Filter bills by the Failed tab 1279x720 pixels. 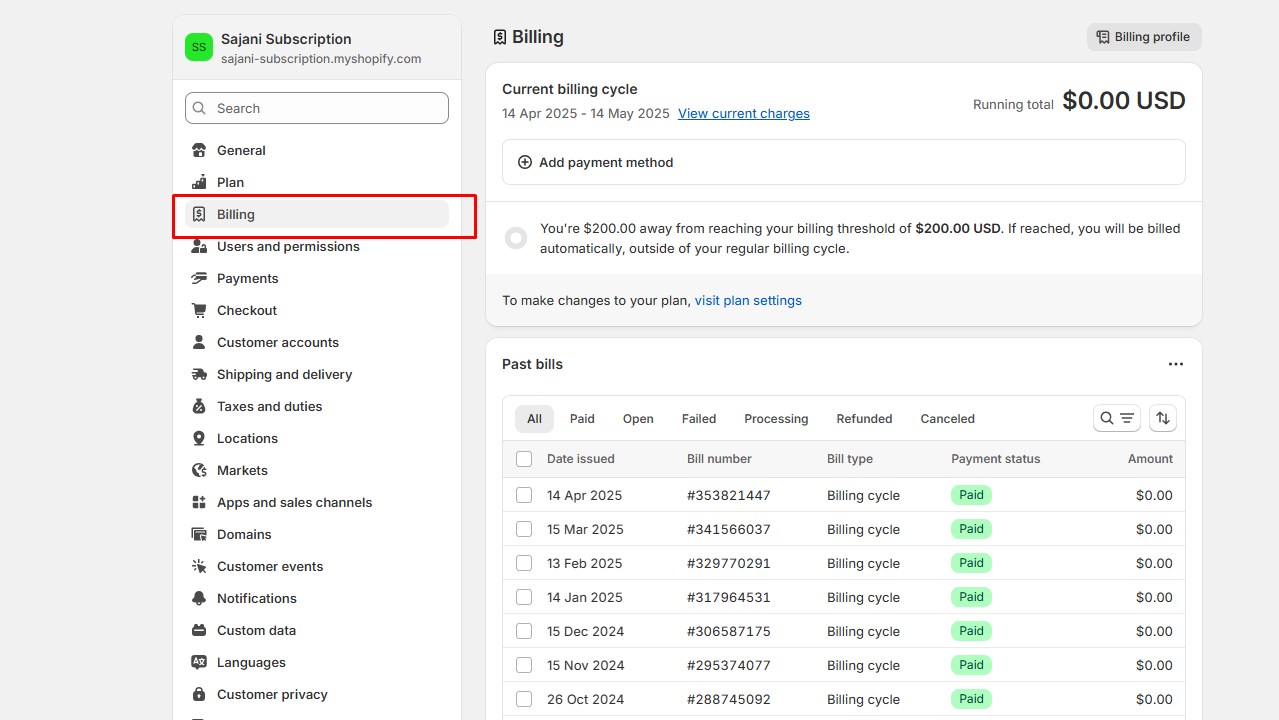[x=698, y=419]
